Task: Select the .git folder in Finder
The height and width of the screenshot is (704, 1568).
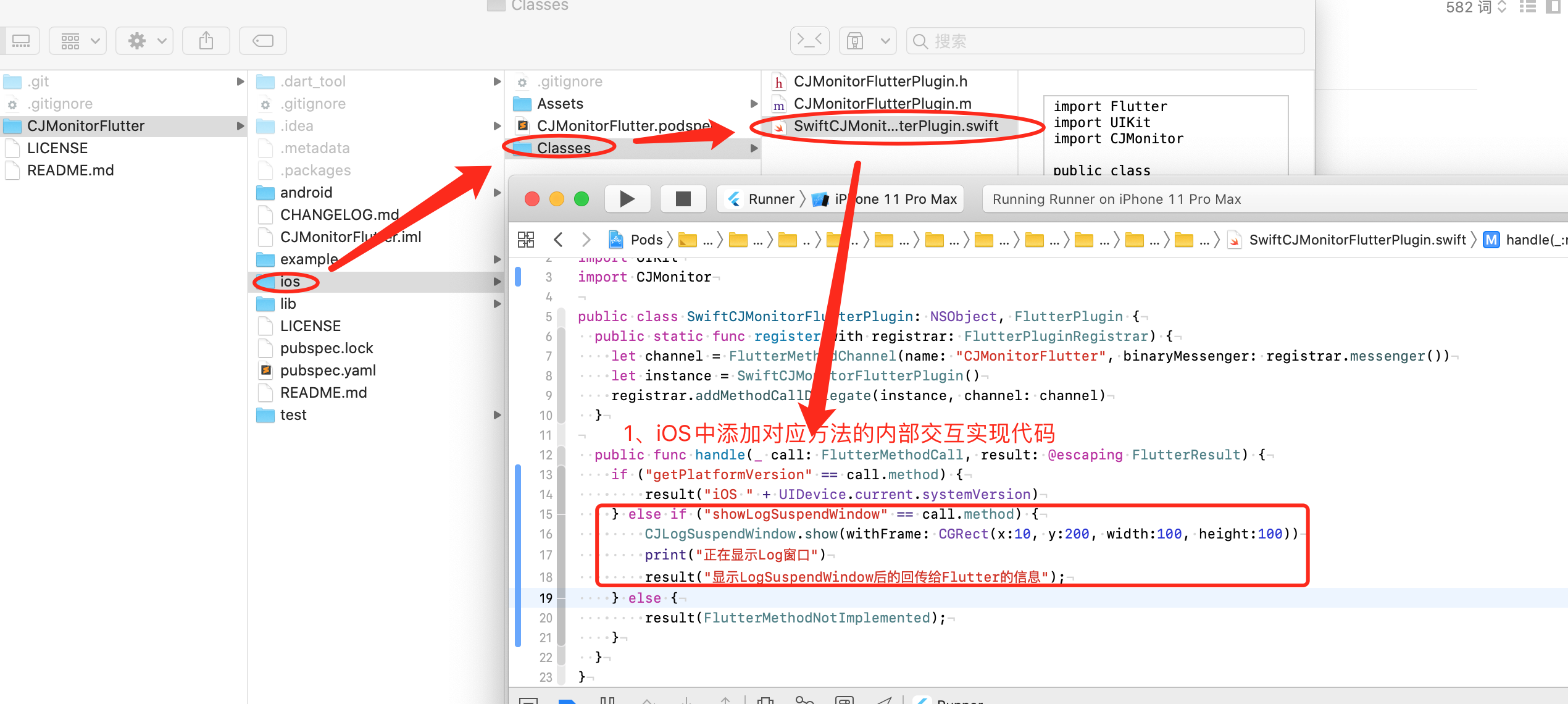Action: tap(123, 82)
